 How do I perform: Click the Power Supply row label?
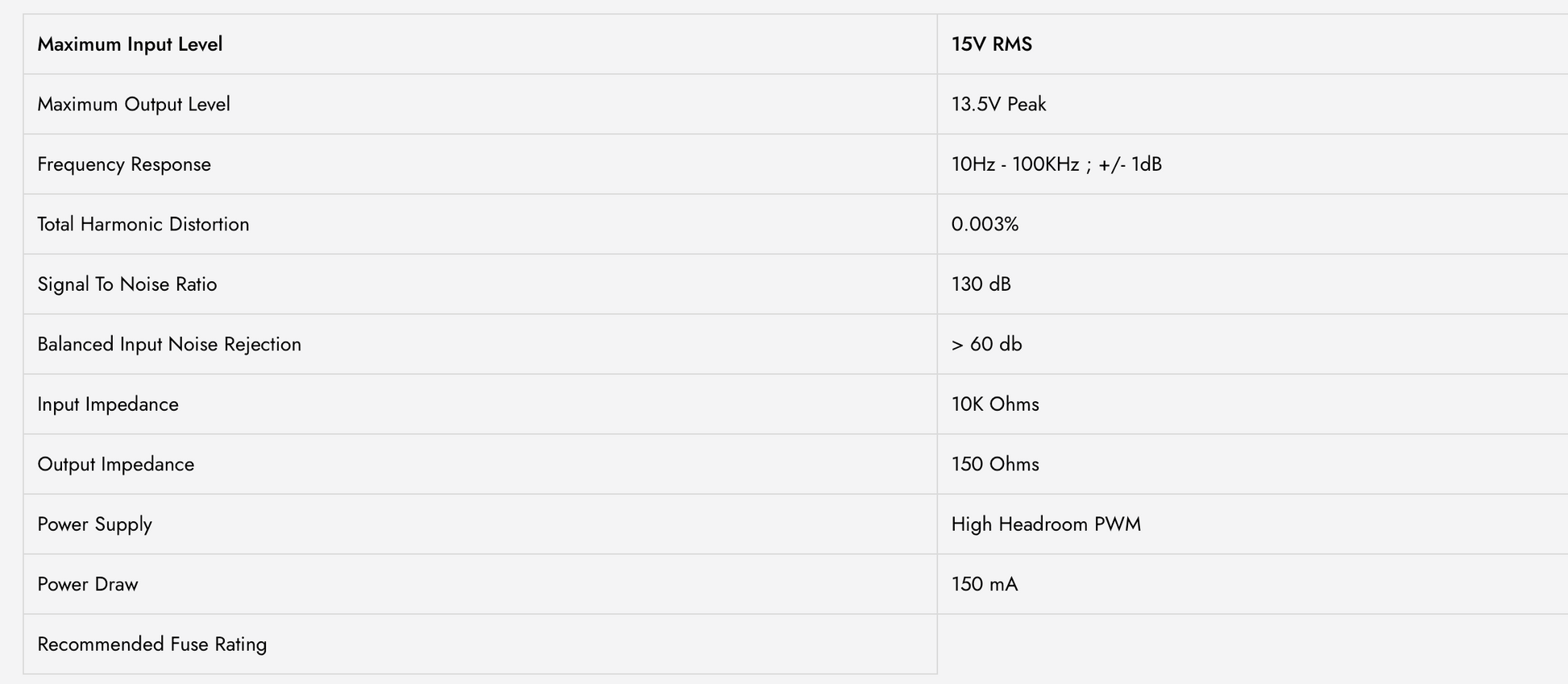point(95,524)
